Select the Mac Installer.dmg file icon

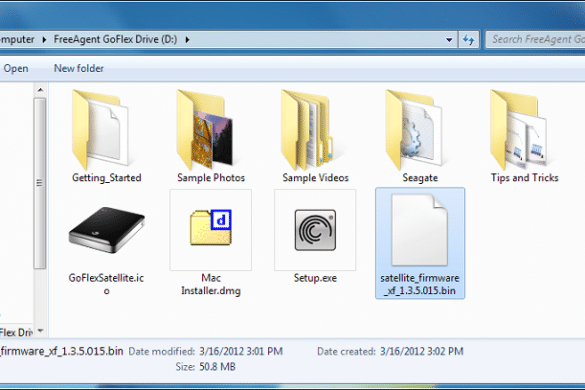(x=211, y=228)
